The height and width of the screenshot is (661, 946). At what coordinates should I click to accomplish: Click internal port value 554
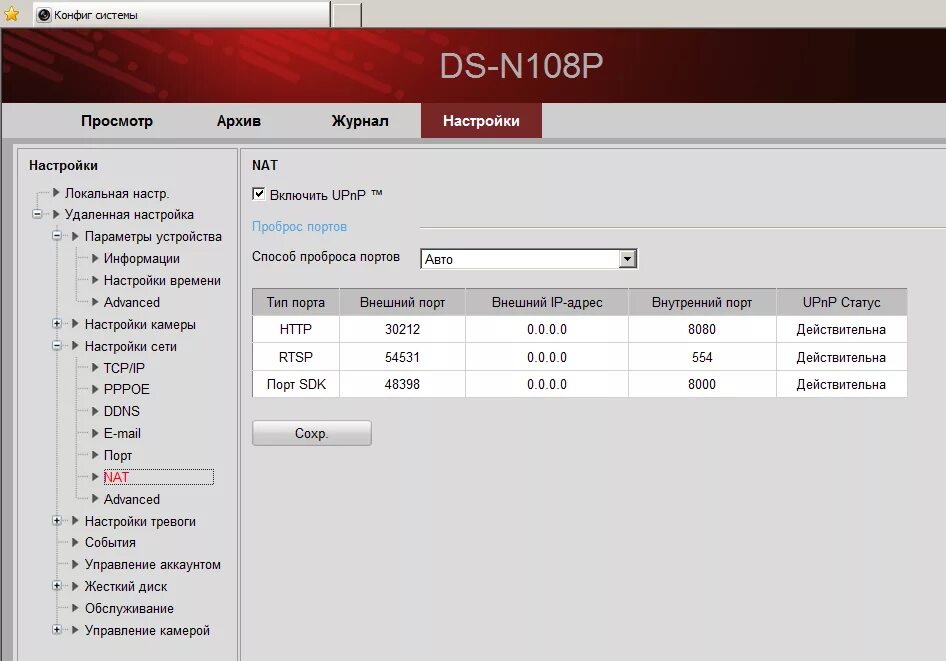click(702, 357)
